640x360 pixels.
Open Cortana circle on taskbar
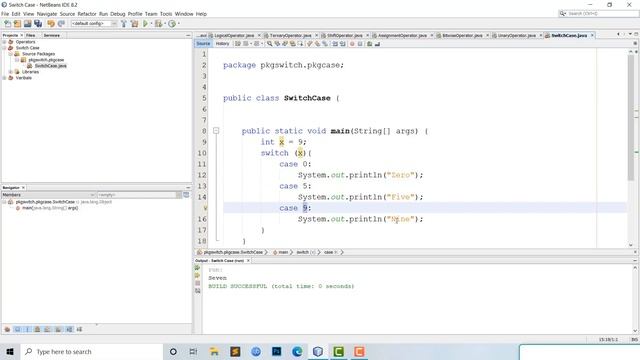click(x=173, y=351)
